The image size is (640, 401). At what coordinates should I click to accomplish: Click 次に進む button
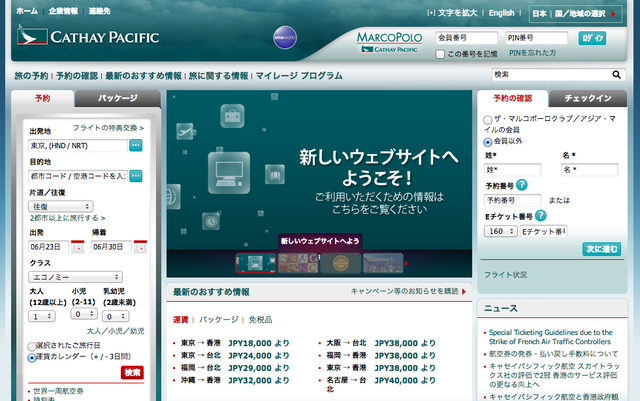point(602,249)
